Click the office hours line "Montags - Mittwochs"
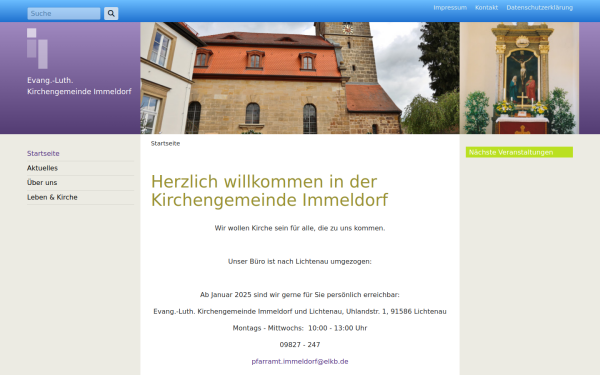 [x=300, y=328]
